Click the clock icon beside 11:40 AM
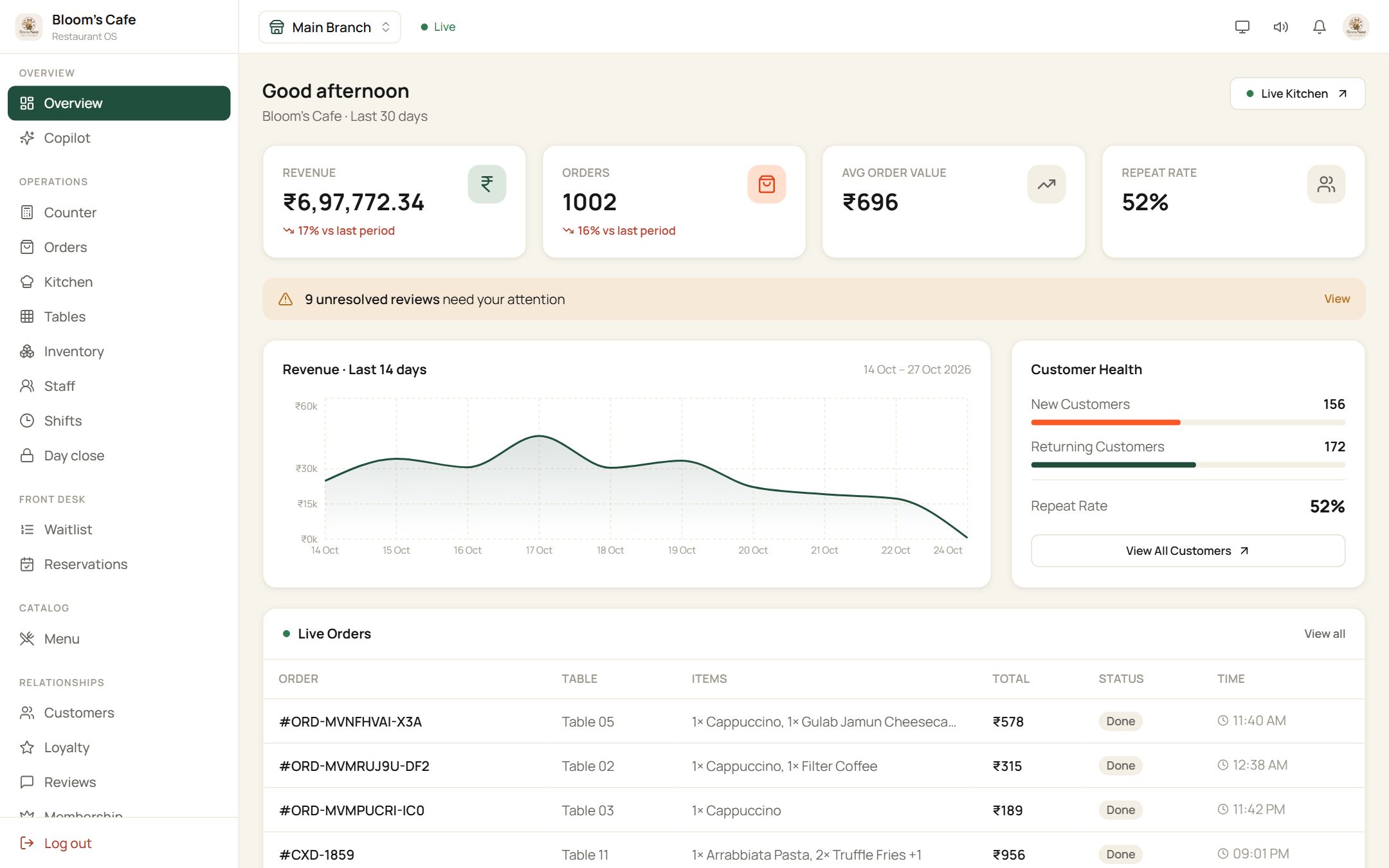1389x868 pixels. coord(1223,721)
